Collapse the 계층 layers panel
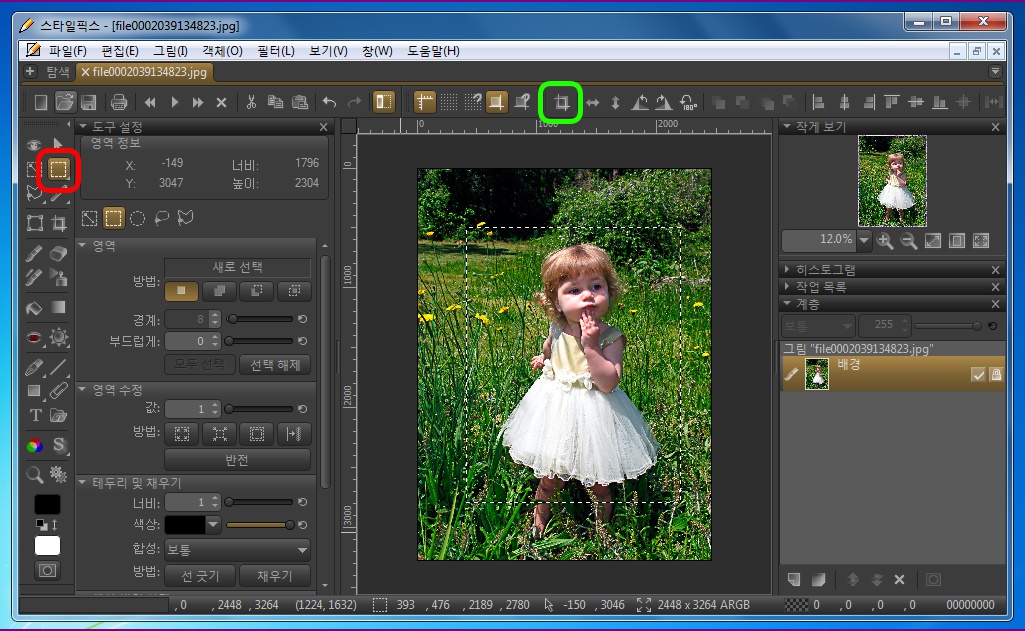The width and height of the screenshot is (1025, 631). (787, 303)
